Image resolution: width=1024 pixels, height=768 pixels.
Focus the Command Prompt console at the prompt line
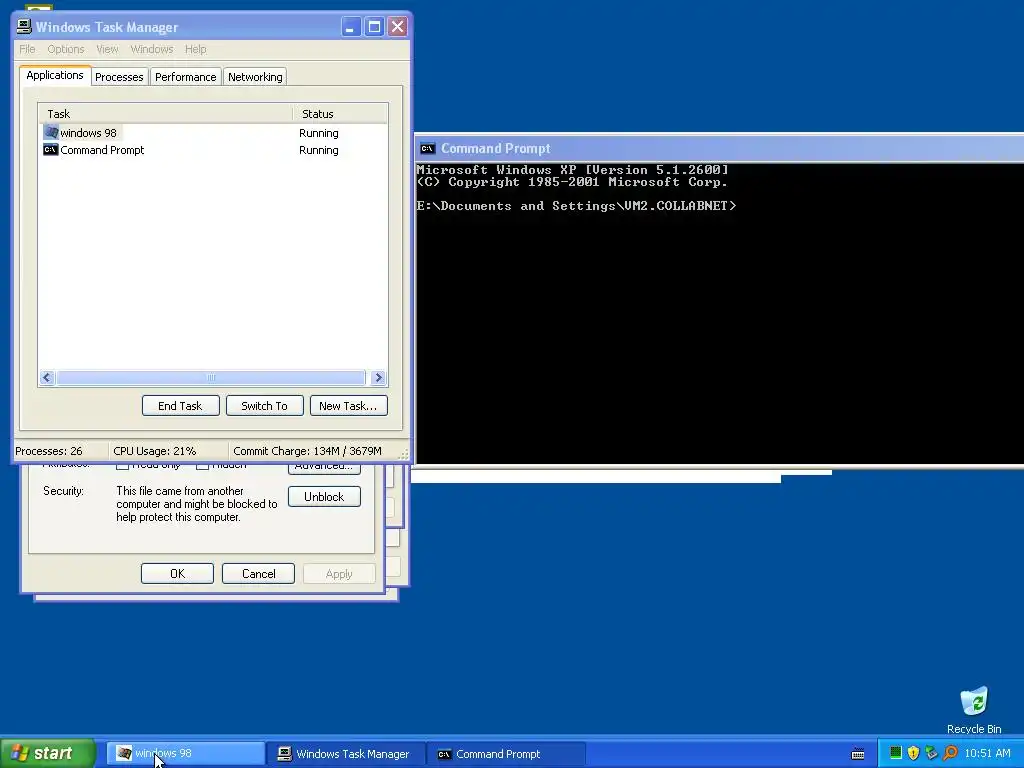577,206
